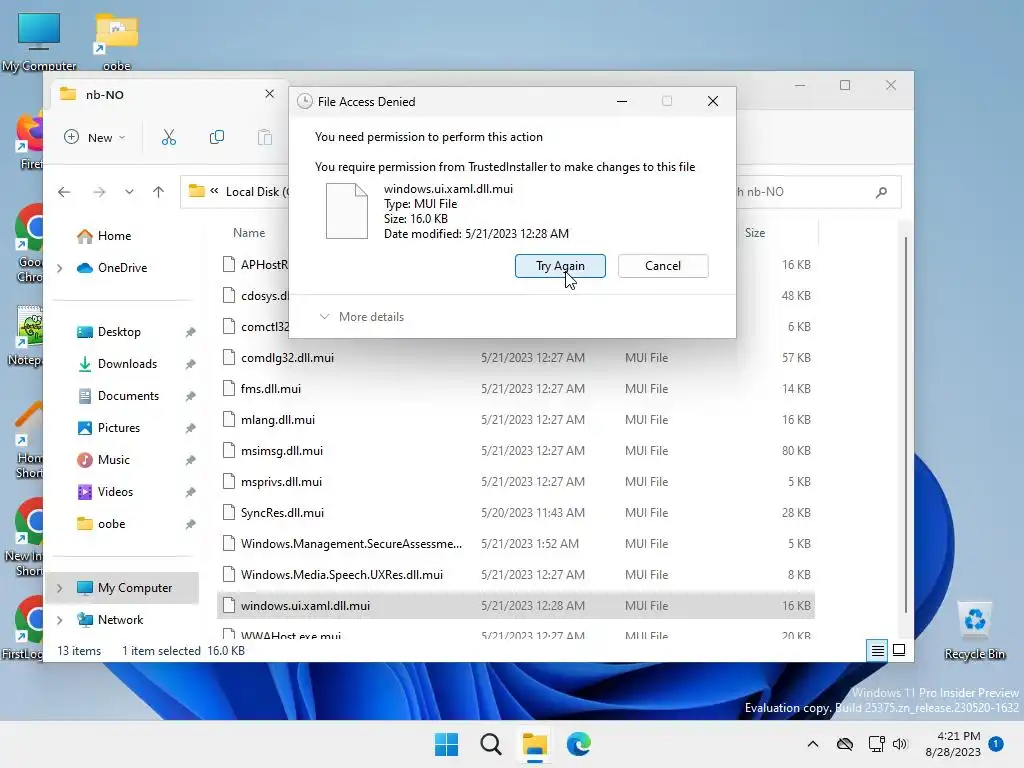Select file mlang.dll.mui

click(x=516, y=420)
